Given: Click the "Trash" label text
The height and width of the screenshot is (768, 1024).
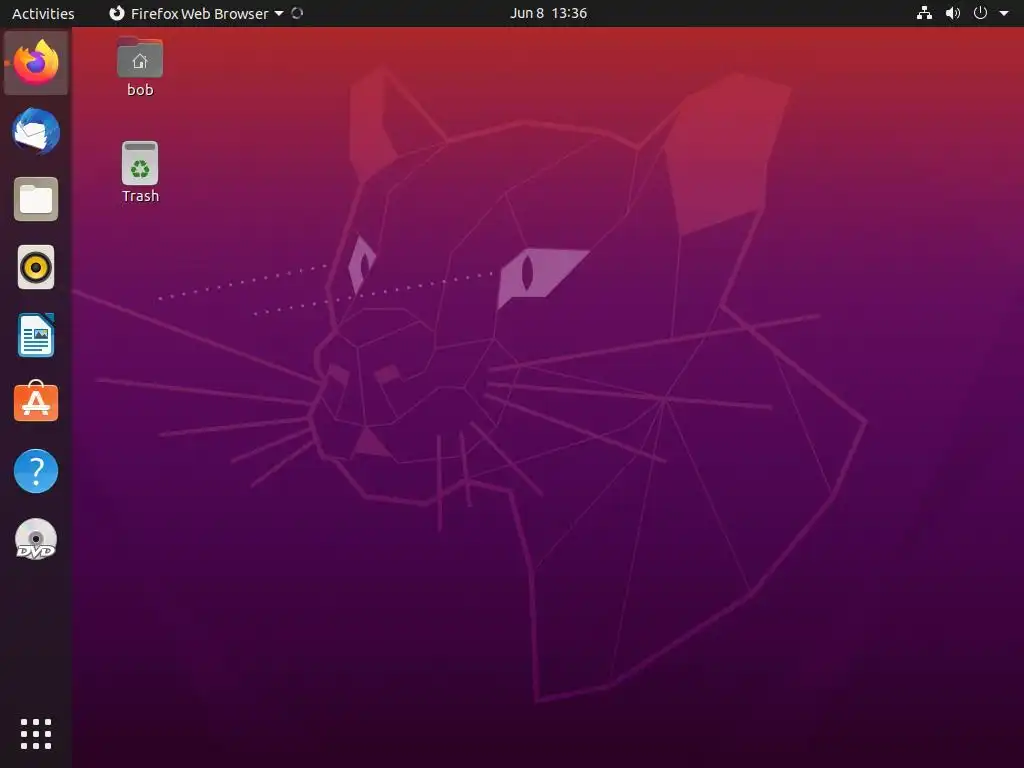Looking at the screenshot, I should pos(140,196).
